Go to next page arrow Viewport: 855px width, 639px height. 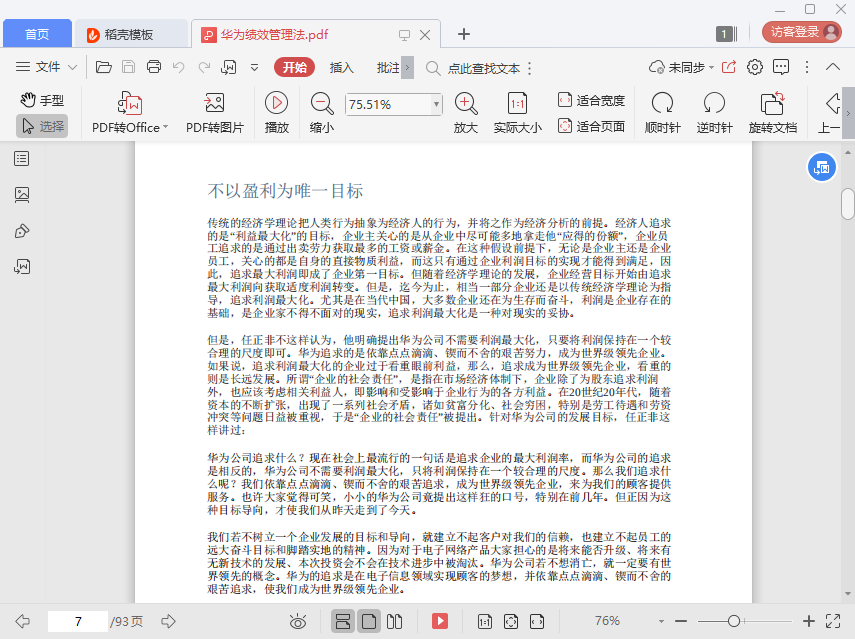pos(168,621)
